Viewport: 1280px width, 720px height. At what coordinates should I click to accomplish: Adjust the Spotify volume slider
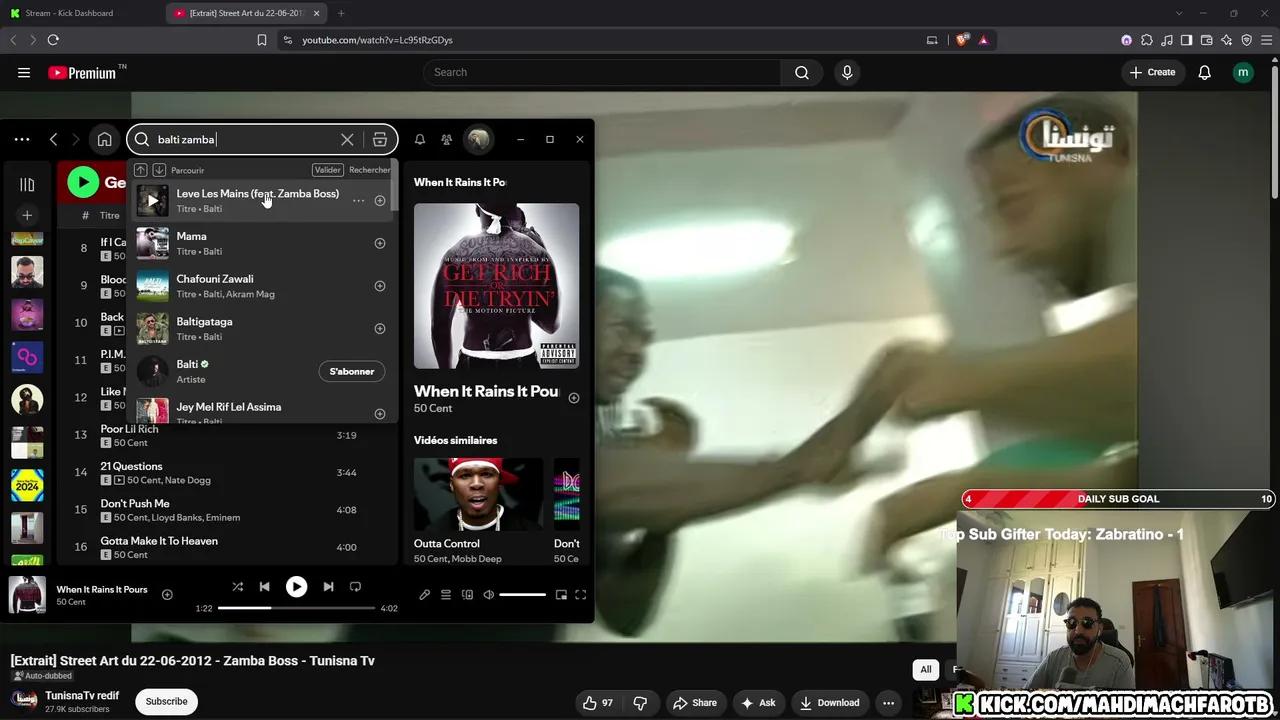522,595
